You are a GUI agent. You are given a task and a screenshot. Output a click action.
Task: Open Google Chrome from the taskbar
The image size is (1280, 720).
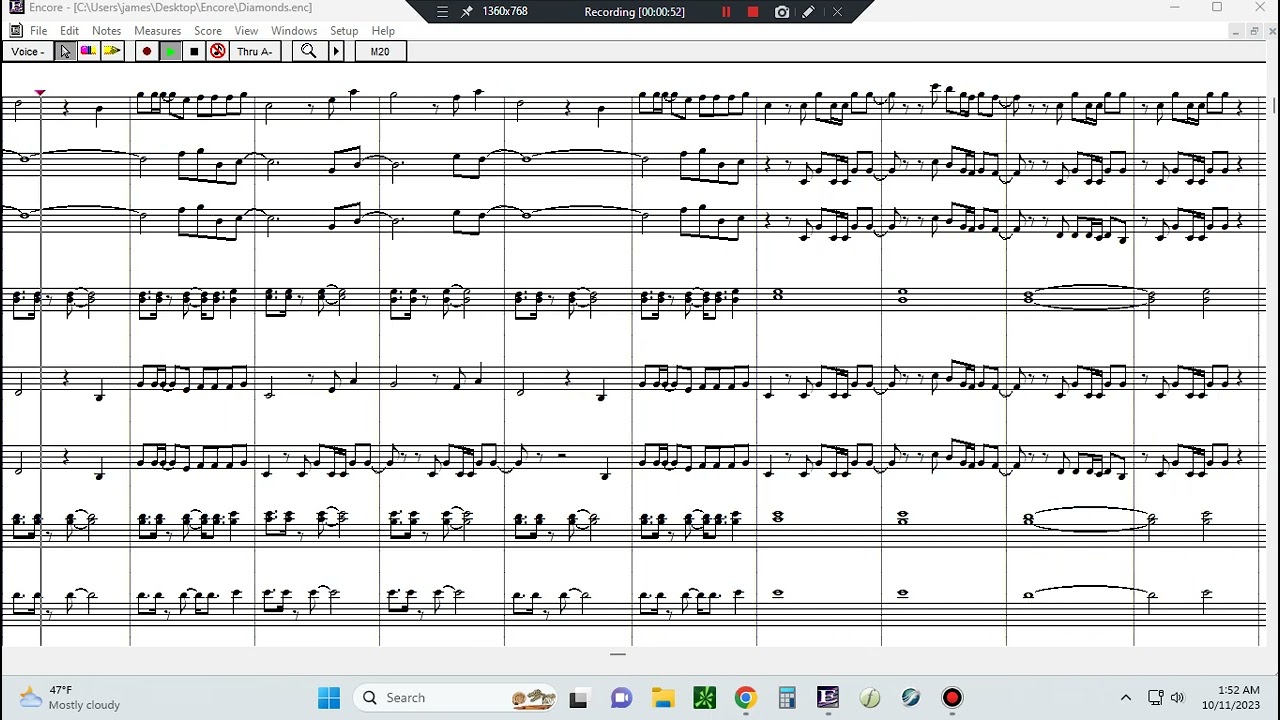pos(746,697)
